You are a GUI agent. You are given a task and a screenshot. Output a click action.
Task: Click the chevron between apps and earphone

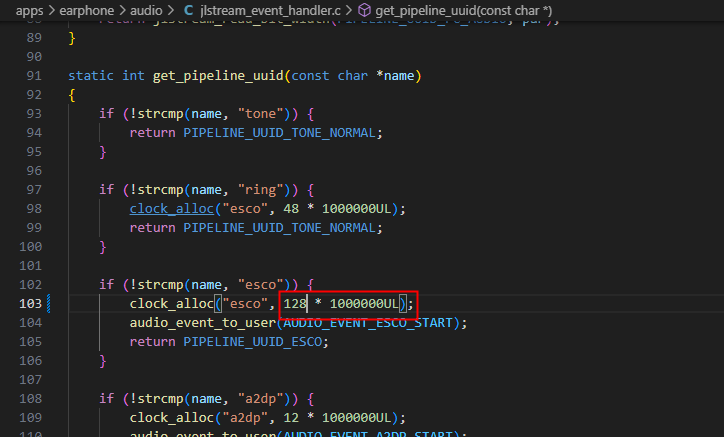click(x=51, y=10)
